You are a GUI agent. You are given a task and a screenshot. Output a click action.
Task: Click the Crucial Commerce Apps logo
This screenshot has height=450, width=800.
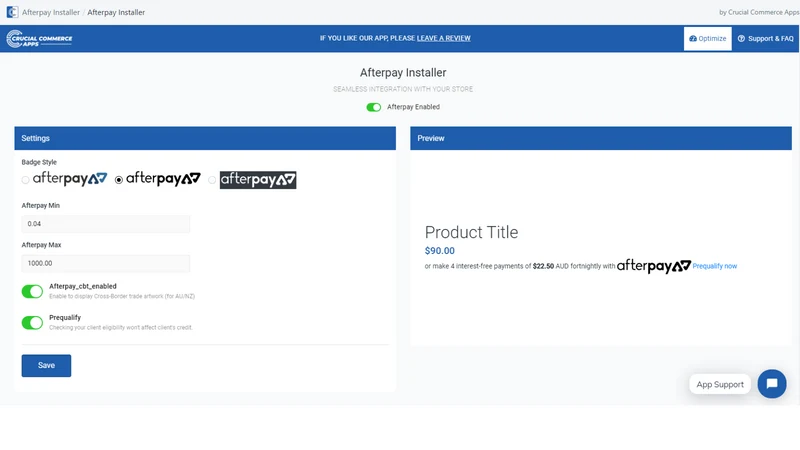39,39
